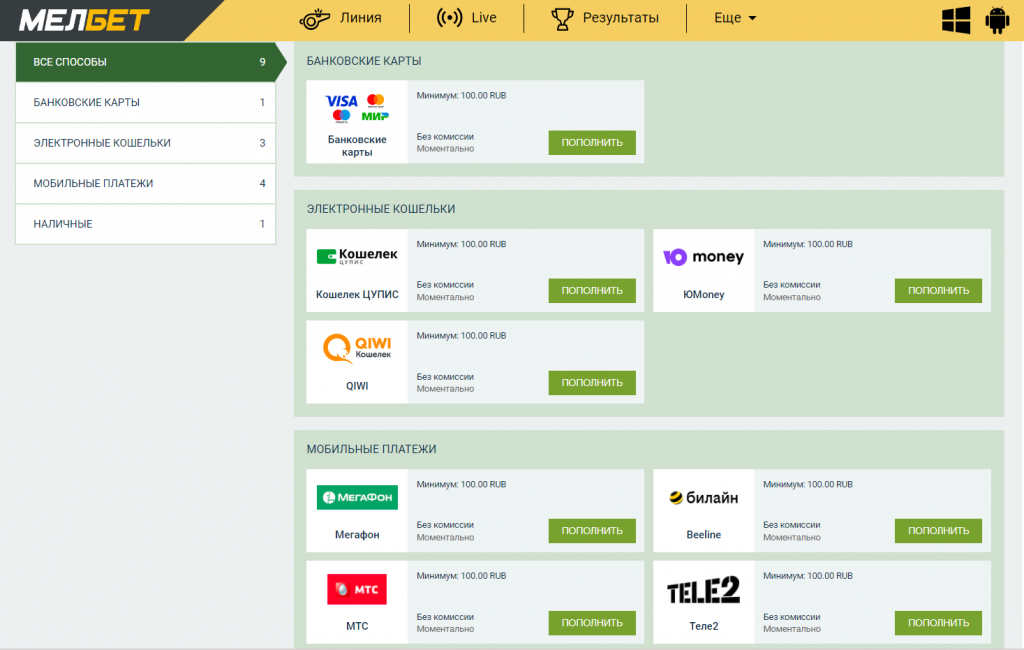Viewport: 1024px width, 650px height.
Task: Click the Мобильные платежи section heading
Action: click(372, 449)
